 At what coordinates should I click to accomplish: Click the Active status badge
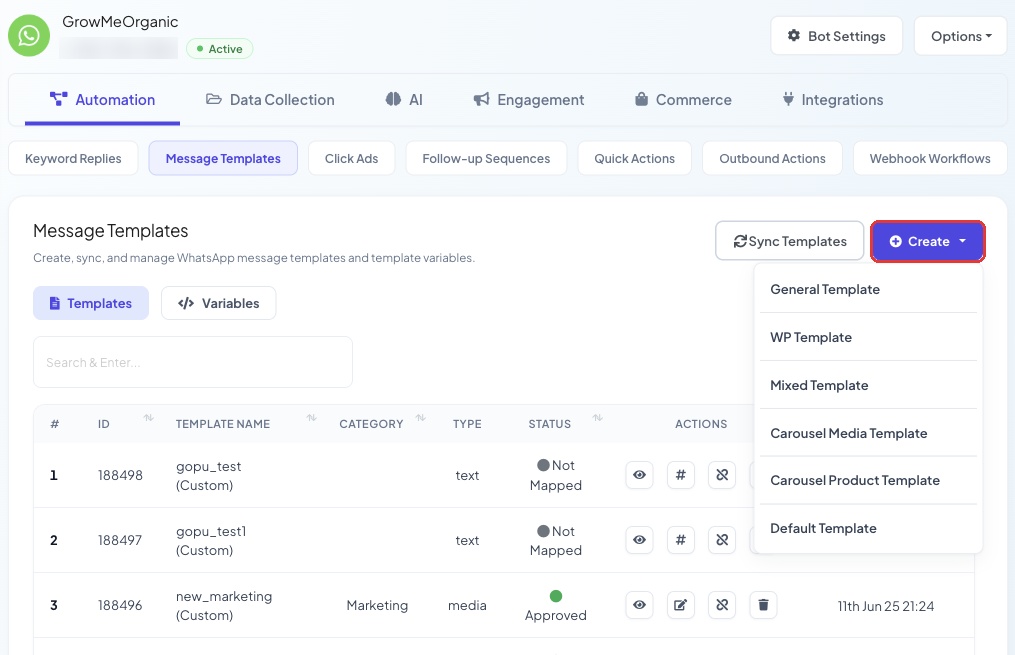click(x=219, y=49)
